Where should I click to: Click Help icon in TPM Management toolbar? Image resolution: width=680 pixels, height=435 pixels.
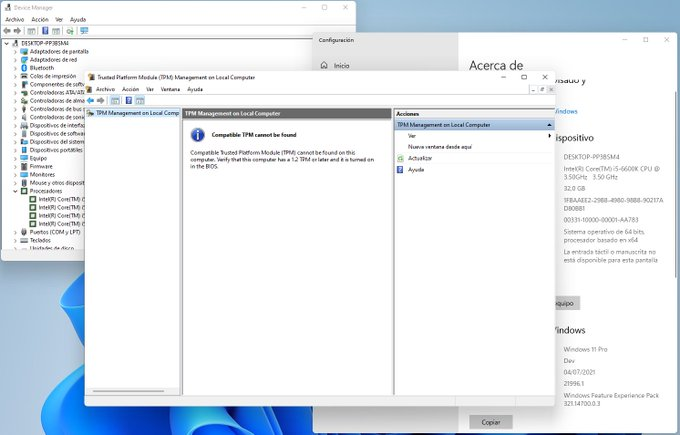click(129, 101)
